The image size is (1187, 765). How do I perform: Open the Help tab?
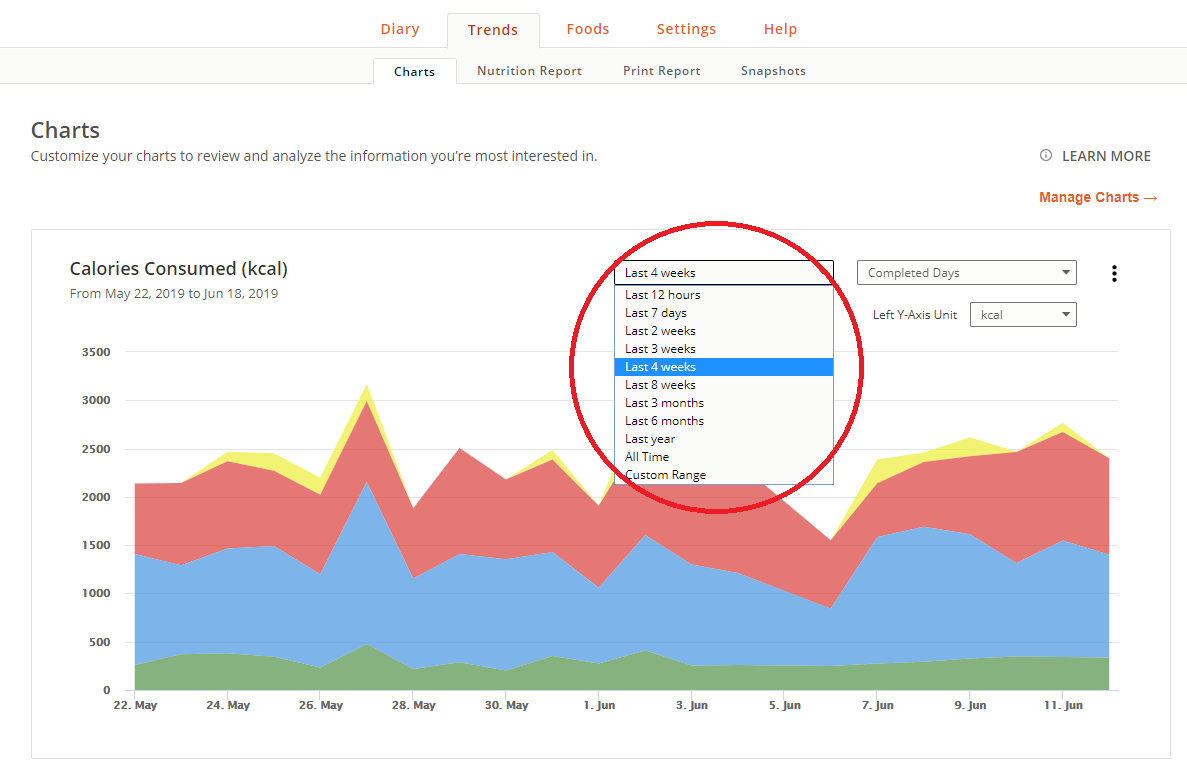780,29
